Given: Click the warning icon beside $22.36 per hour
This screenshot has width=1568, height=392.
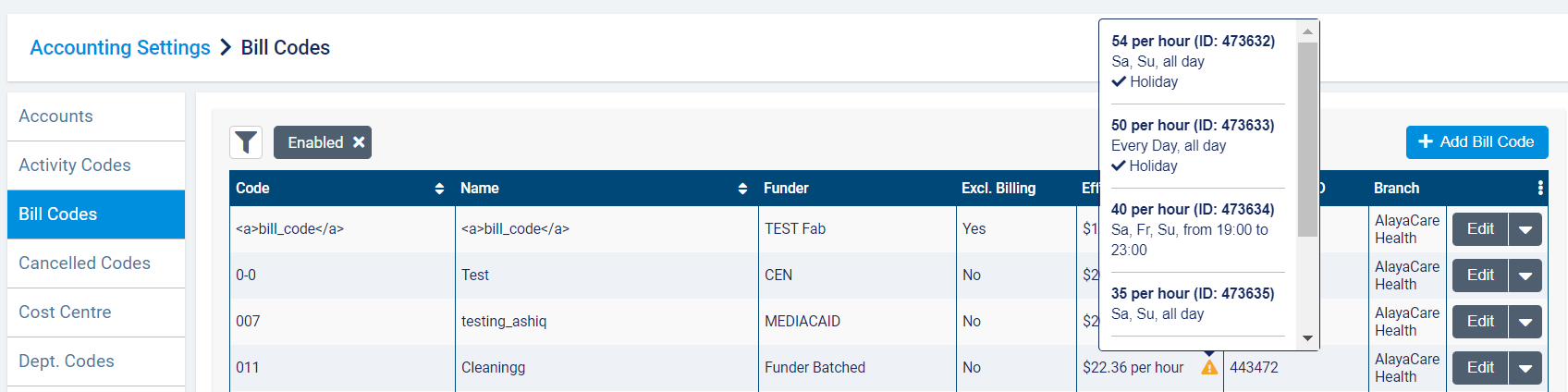Looking at the screenshot, I should pyautogui.click(x=1209, y=367).
